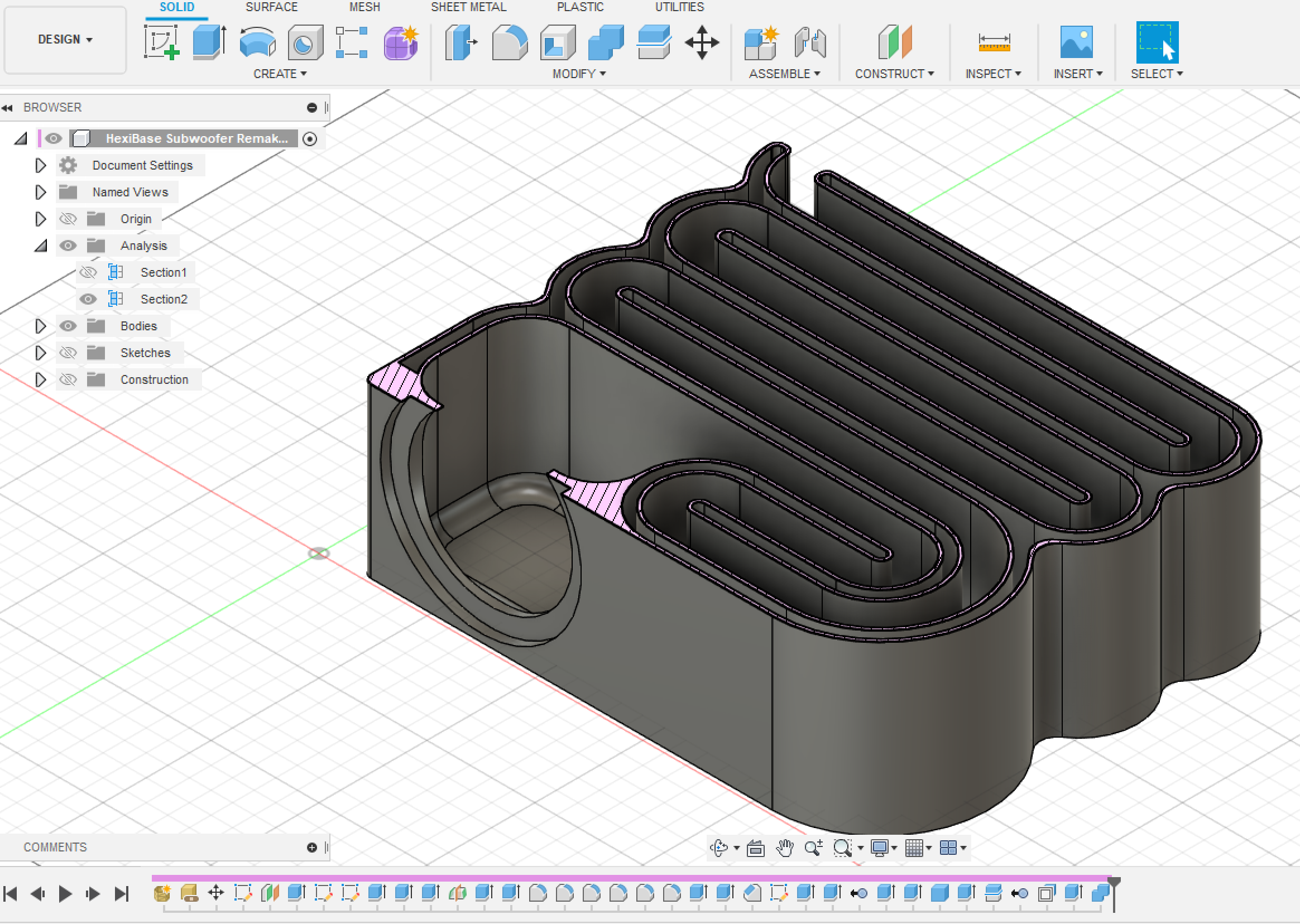Open the DESIGN workspace dropdown
Viewport: 1300px width, 924px height.
click(64, 39)
